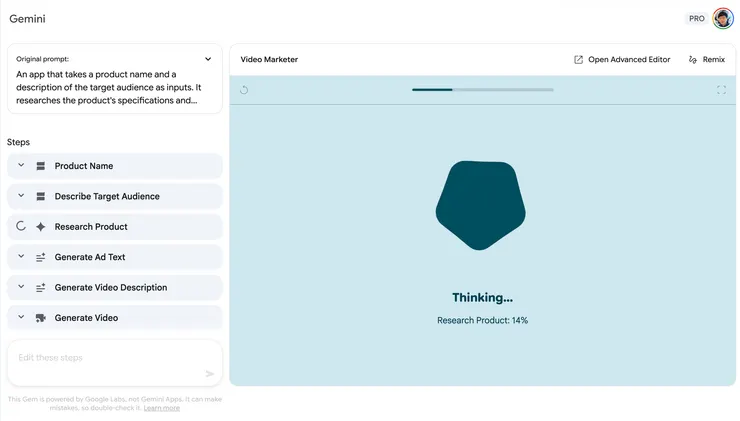
Task: Click the Generate Video camera icon
Action: point(41,318)
